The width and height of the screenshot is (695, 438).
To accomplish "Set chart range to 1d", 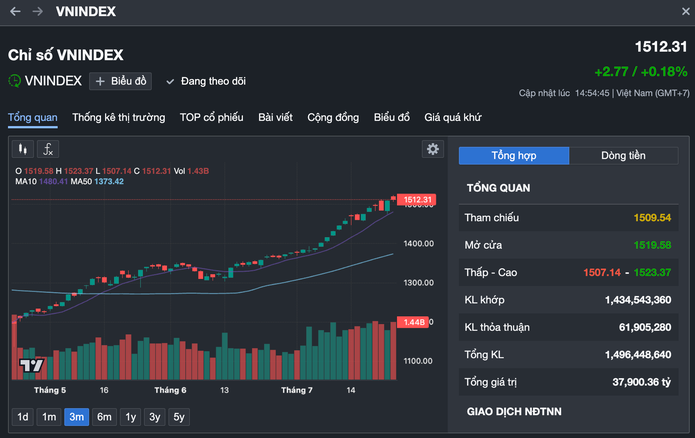I will point(23,417).
